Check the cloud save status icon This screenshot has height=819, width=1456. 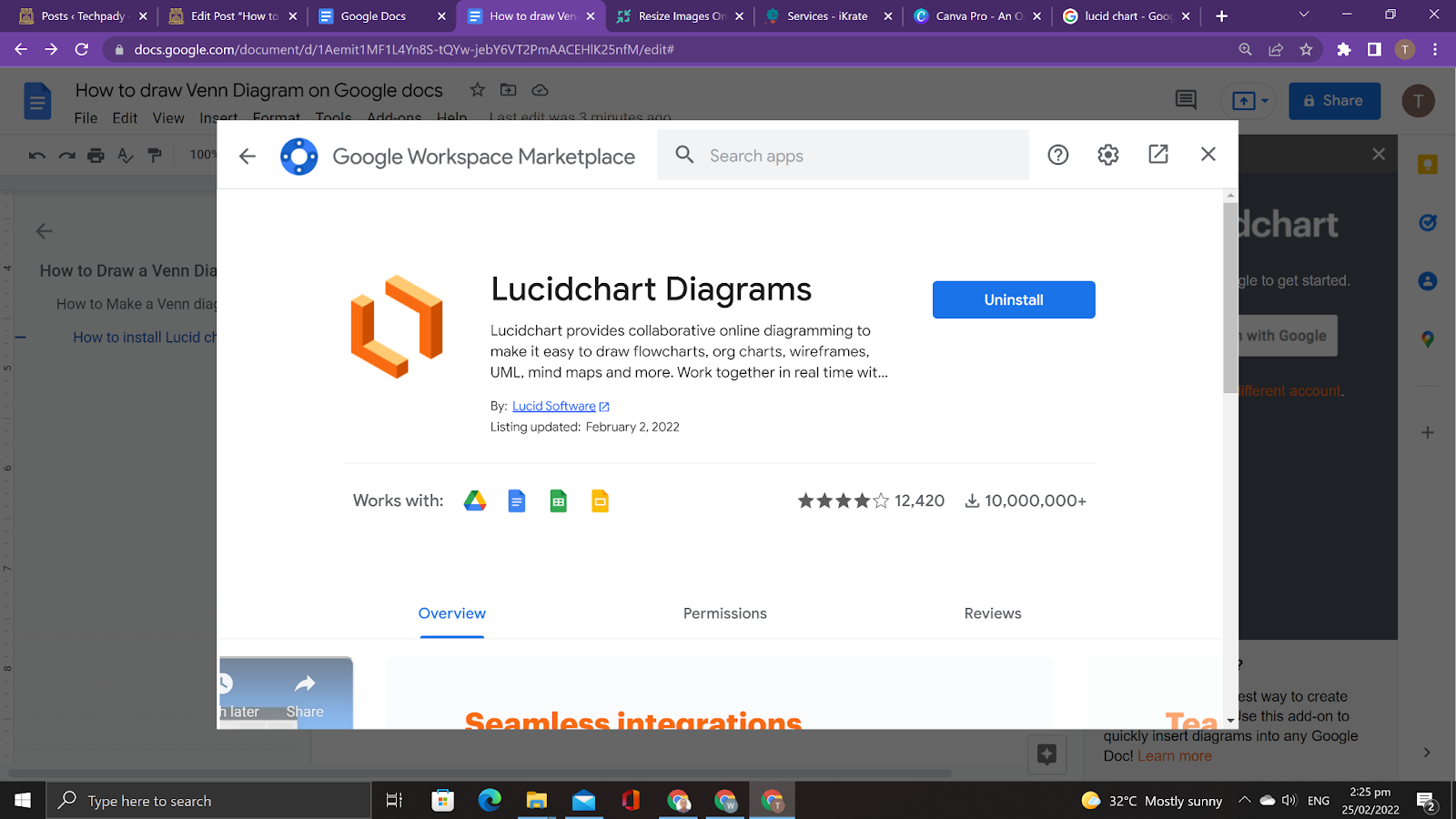540,89
